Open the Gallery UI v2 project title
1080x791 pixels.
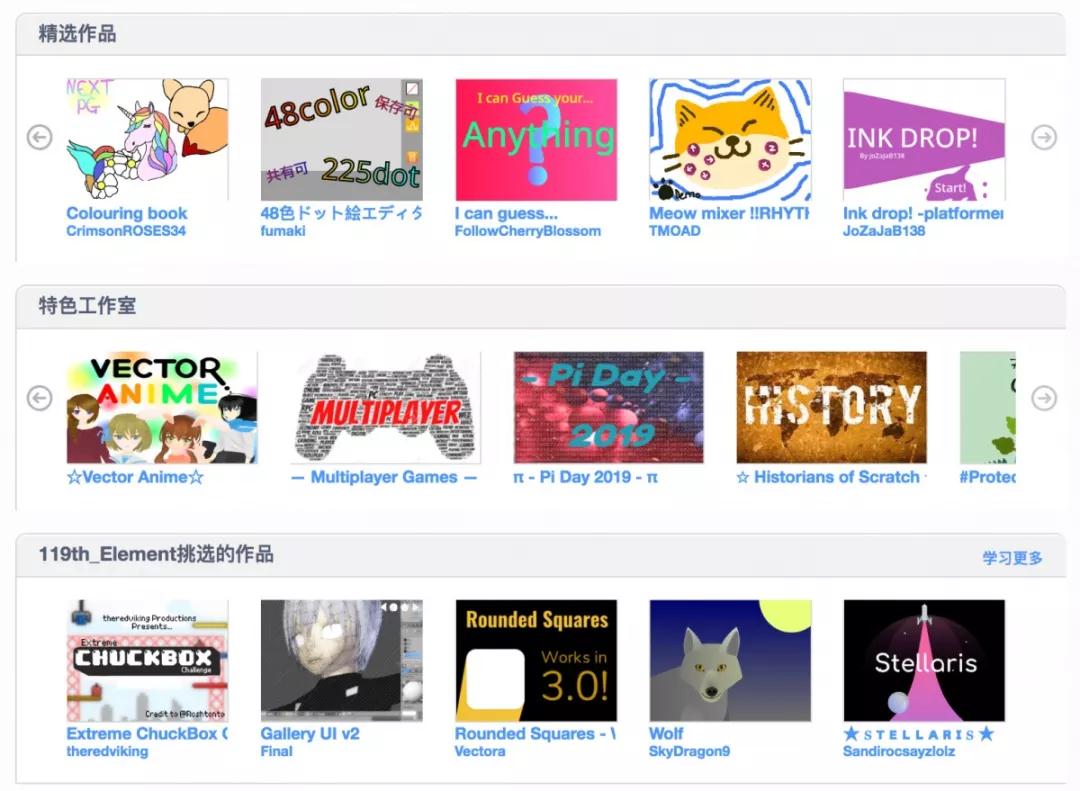(310, 734)
